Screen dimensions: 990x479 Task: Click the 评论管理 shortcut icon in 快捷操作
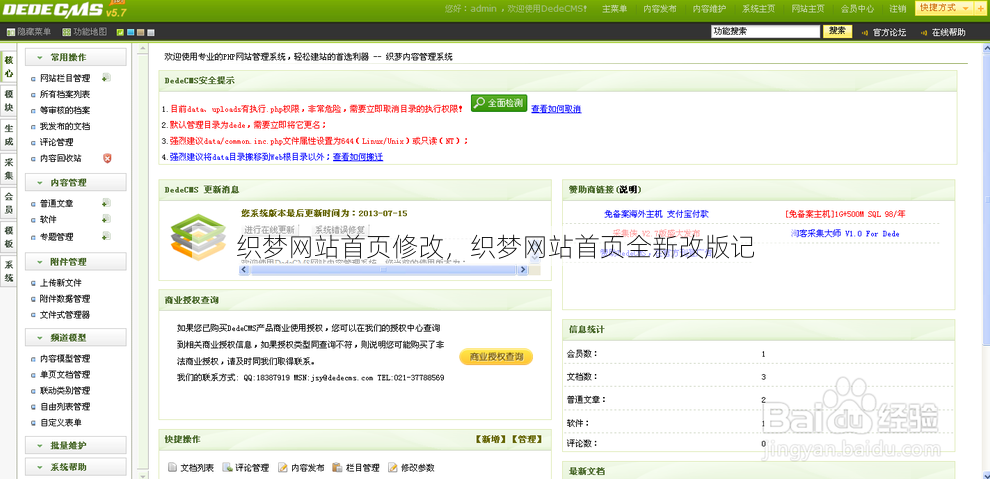click(227, 468)
